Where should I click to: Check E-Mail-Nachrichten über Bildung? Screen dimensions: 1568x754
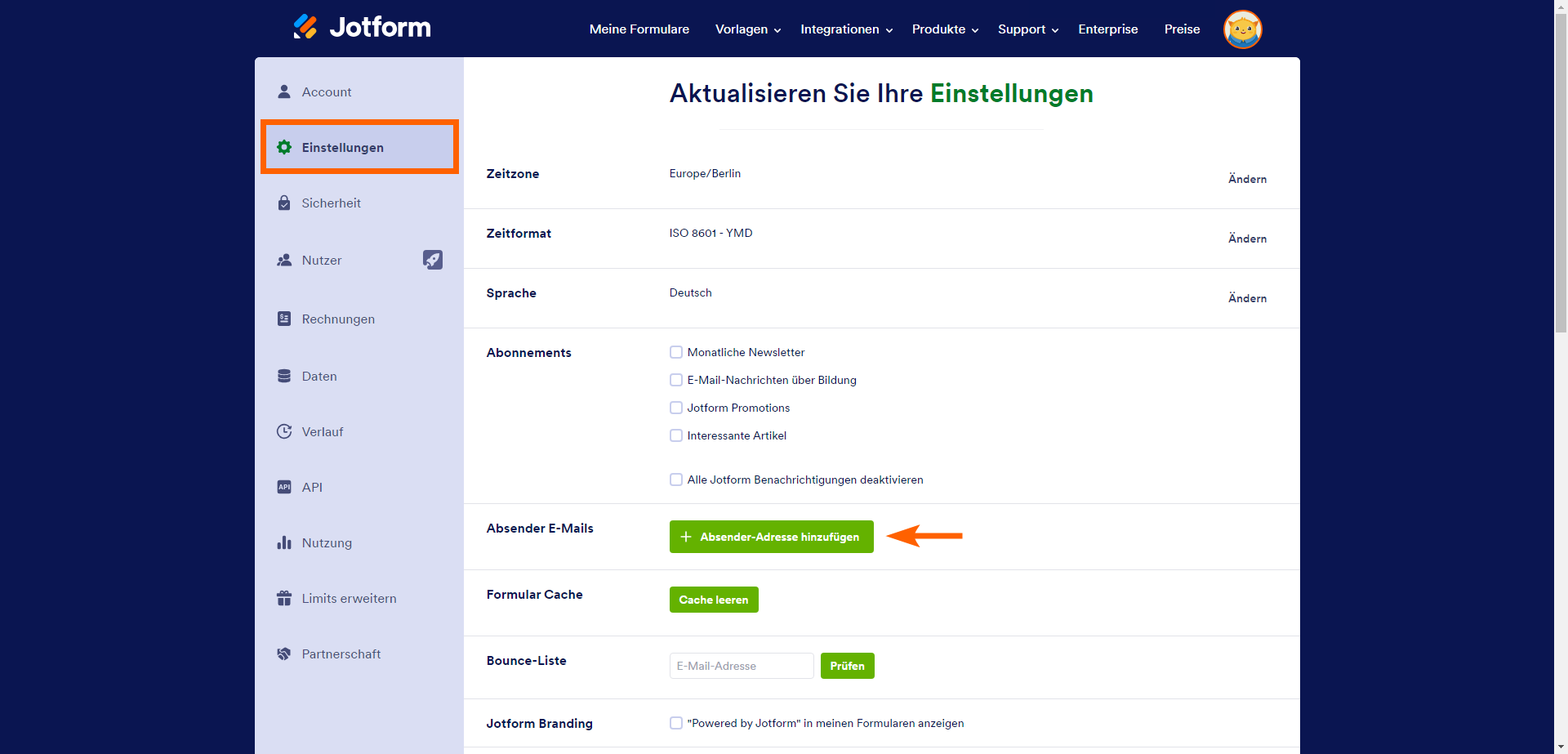(x=676, y=380)
